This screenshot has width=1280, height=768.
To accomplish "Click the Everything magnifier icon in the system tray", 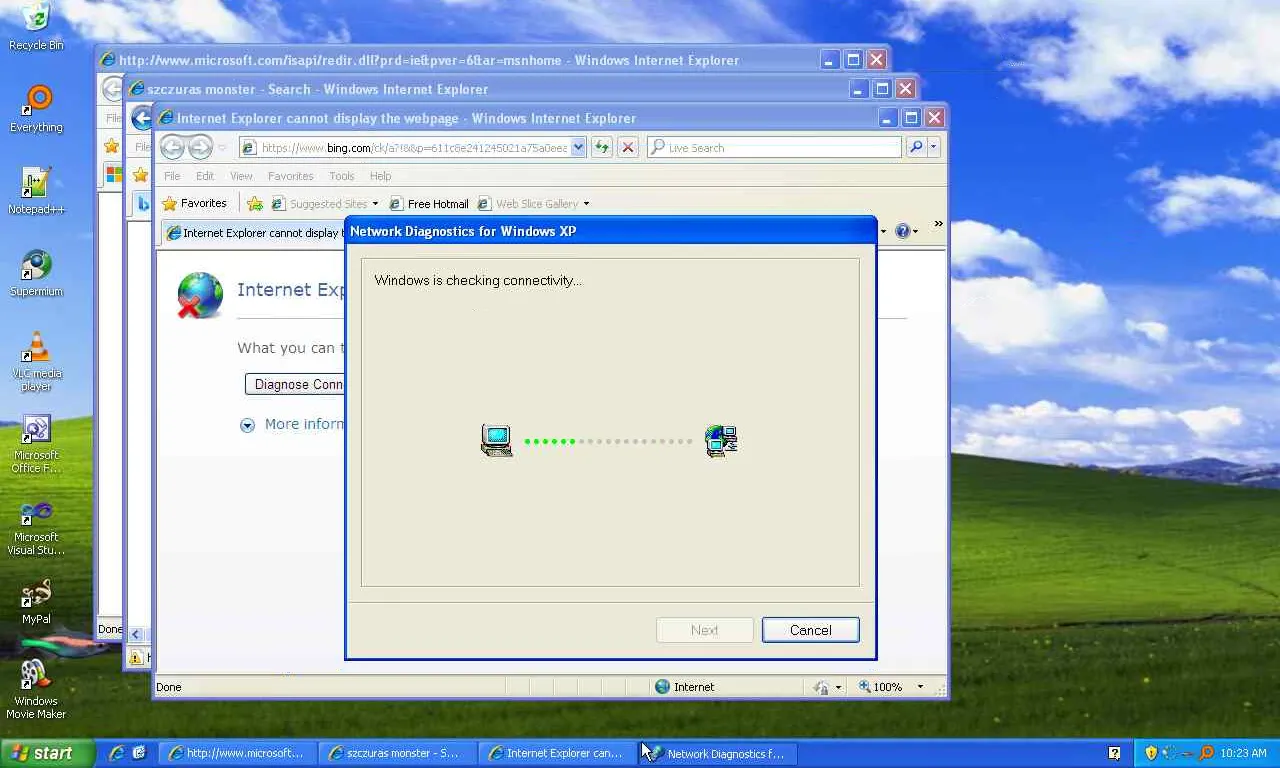I will (x=1206, y=753).
